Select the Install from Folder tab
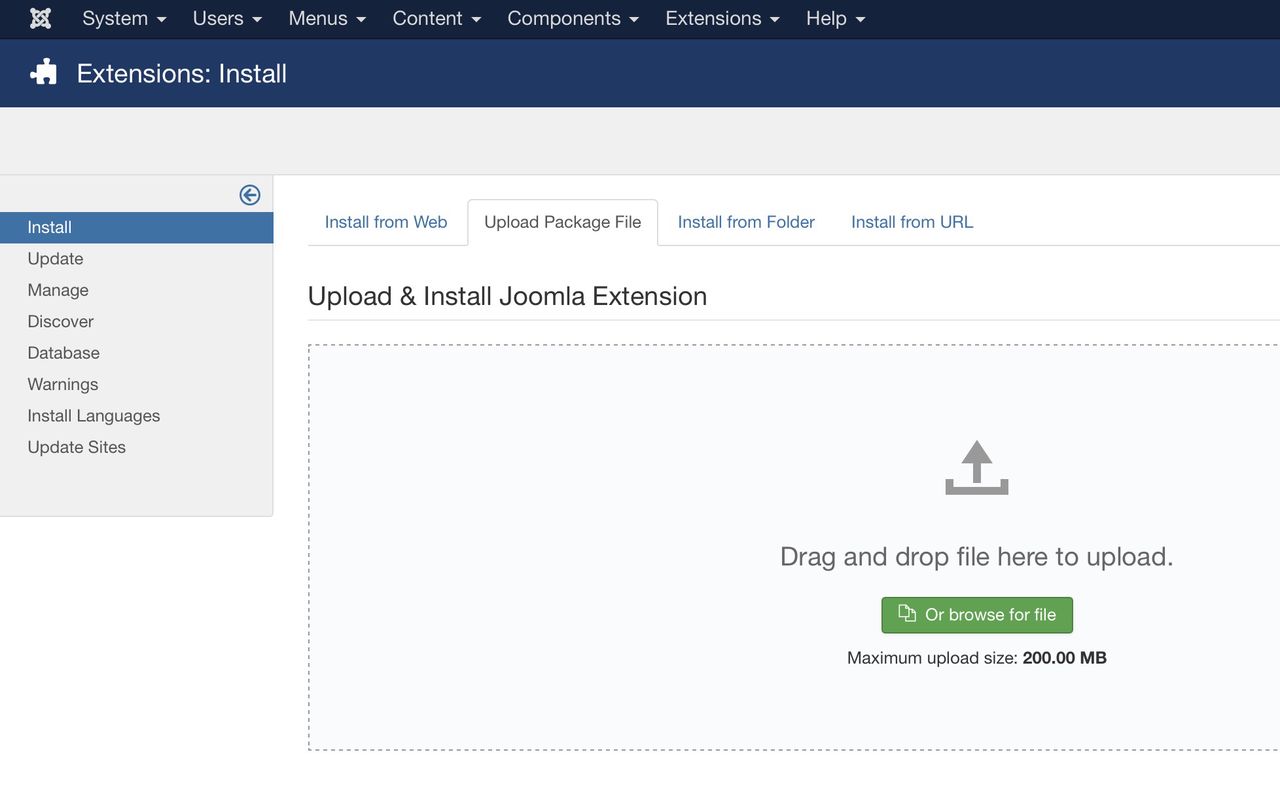 click(746, 222)
